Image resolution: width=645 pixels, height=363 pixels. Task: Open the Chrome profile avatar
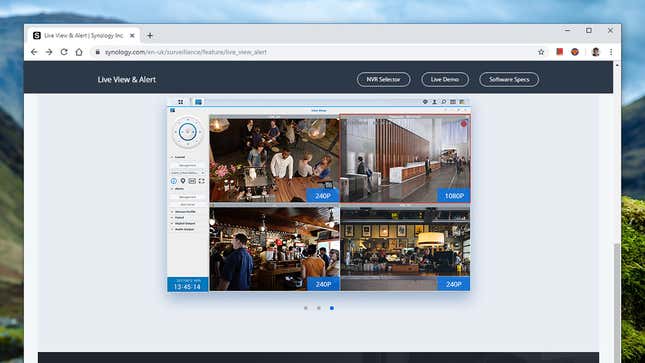point(595,52)
